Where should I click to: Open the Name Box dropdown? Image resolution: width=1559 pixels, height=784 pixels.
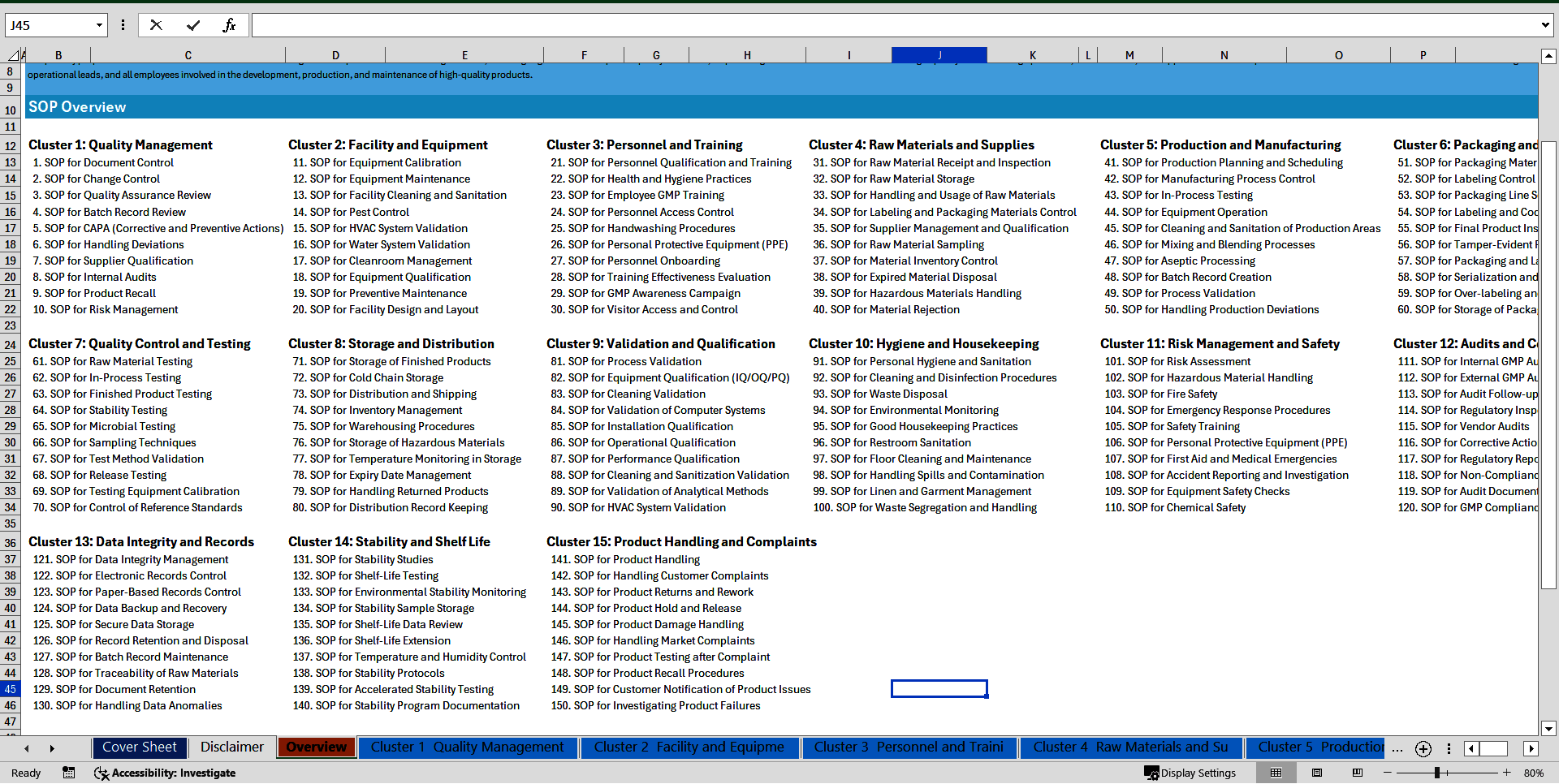pyautogui.click(x=99, y=24)
